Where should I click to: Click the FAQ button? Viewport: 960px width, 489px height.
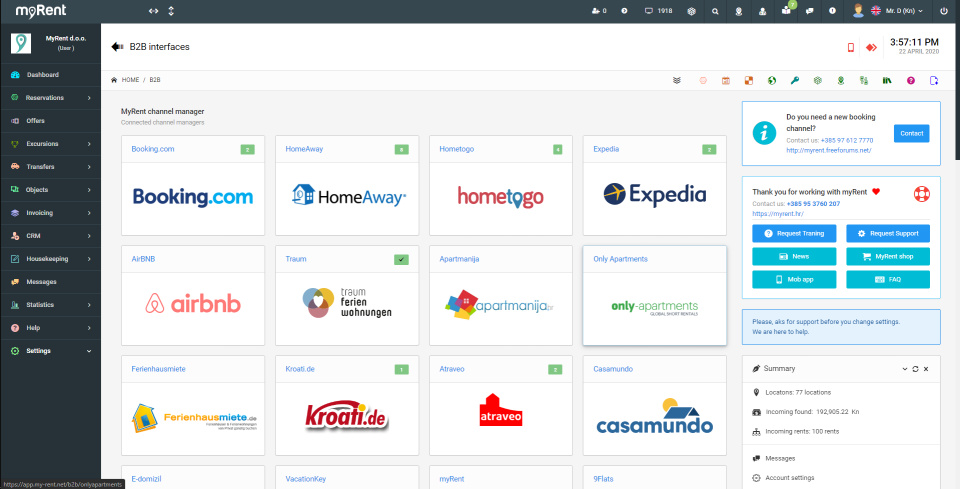[x=888, y=279]
